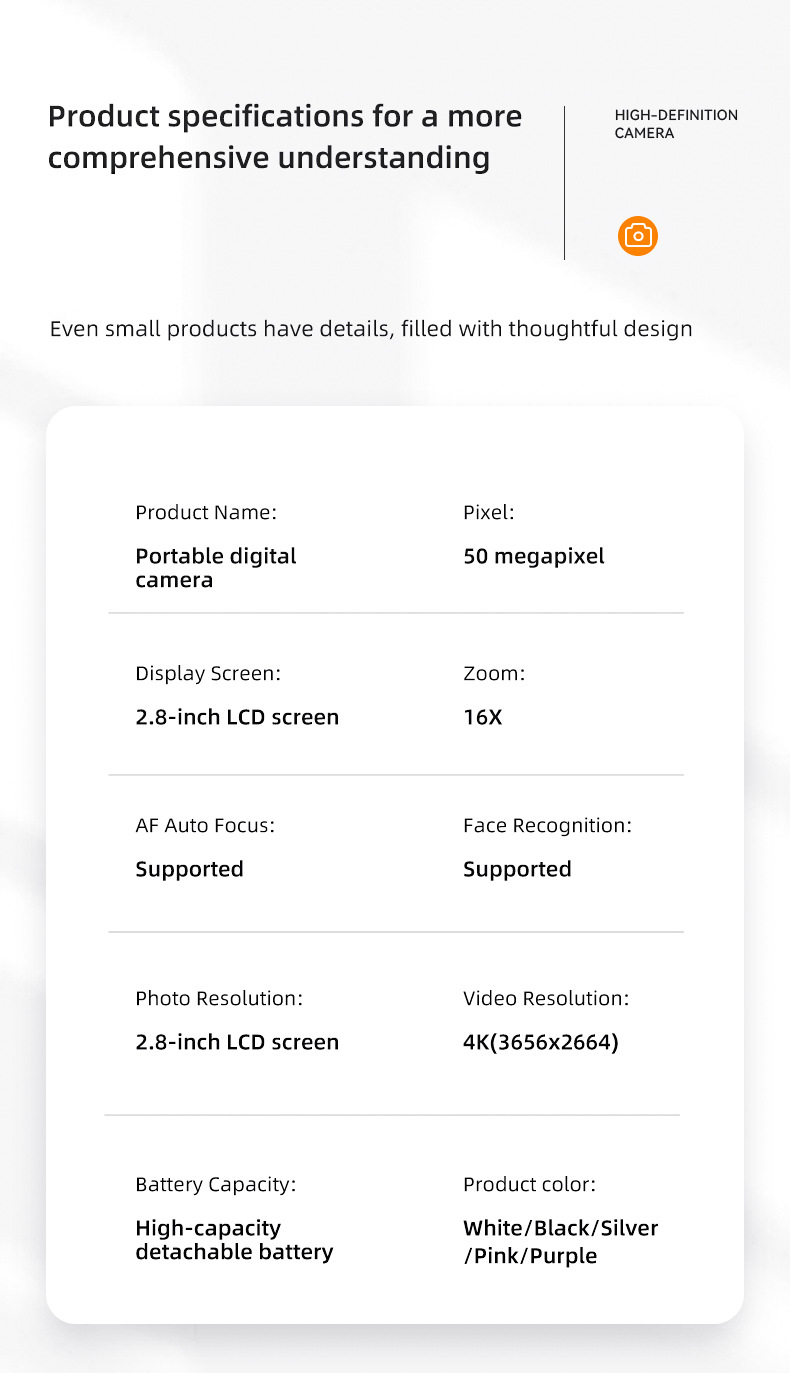Select the "Portable digital camera" value
This screenshot has width=790, height=1373.
pyautogui.click(x=216, y=568)
